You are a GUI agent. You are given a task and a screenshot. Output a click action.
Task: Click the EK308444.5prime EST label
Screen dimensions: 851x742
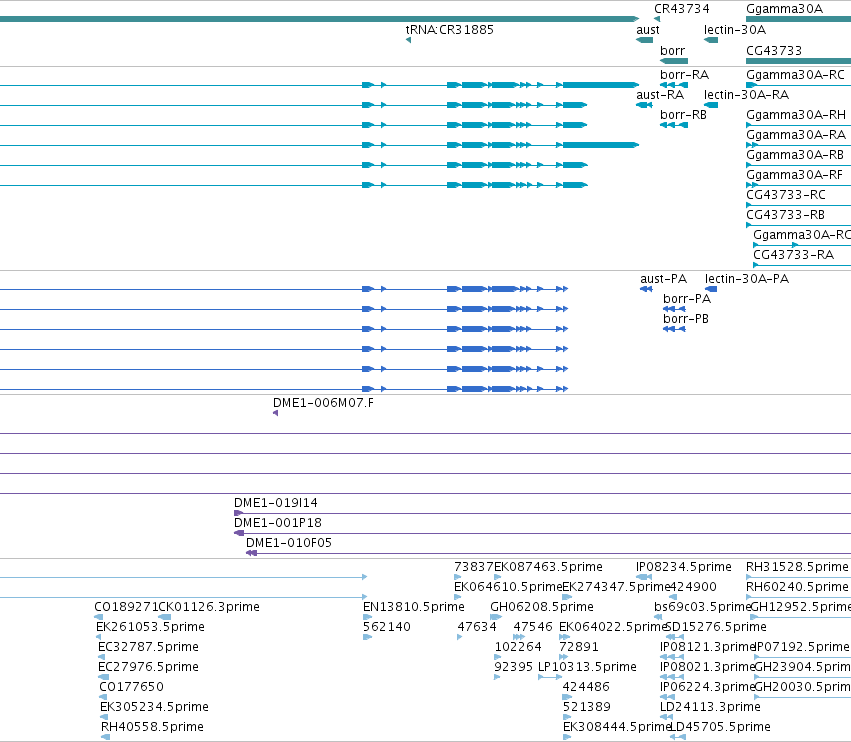617,727
